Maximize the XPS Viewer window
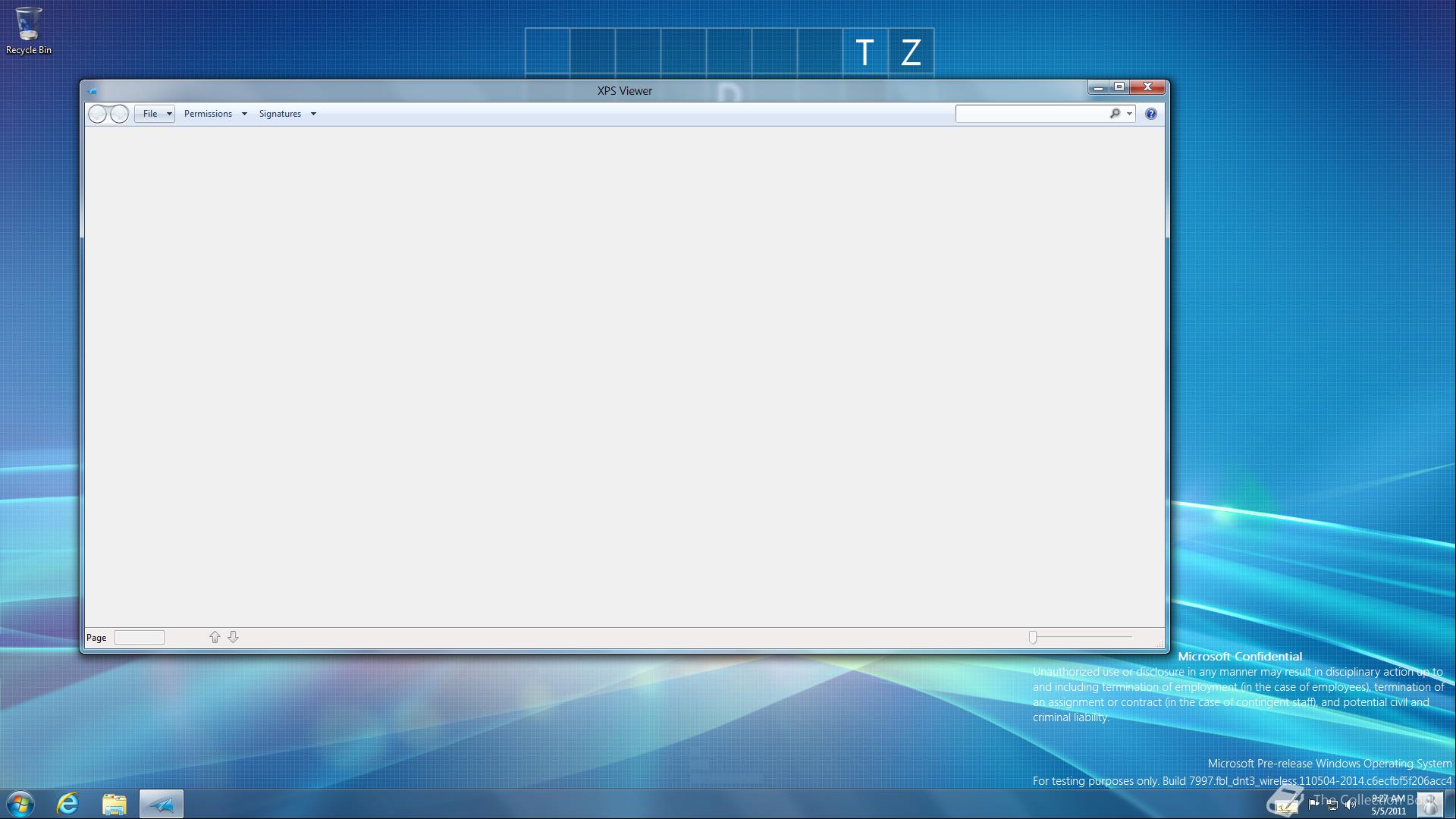The width and height of the screenshot is (1456, 819). pyautogui.click(x=1119, y=87)
